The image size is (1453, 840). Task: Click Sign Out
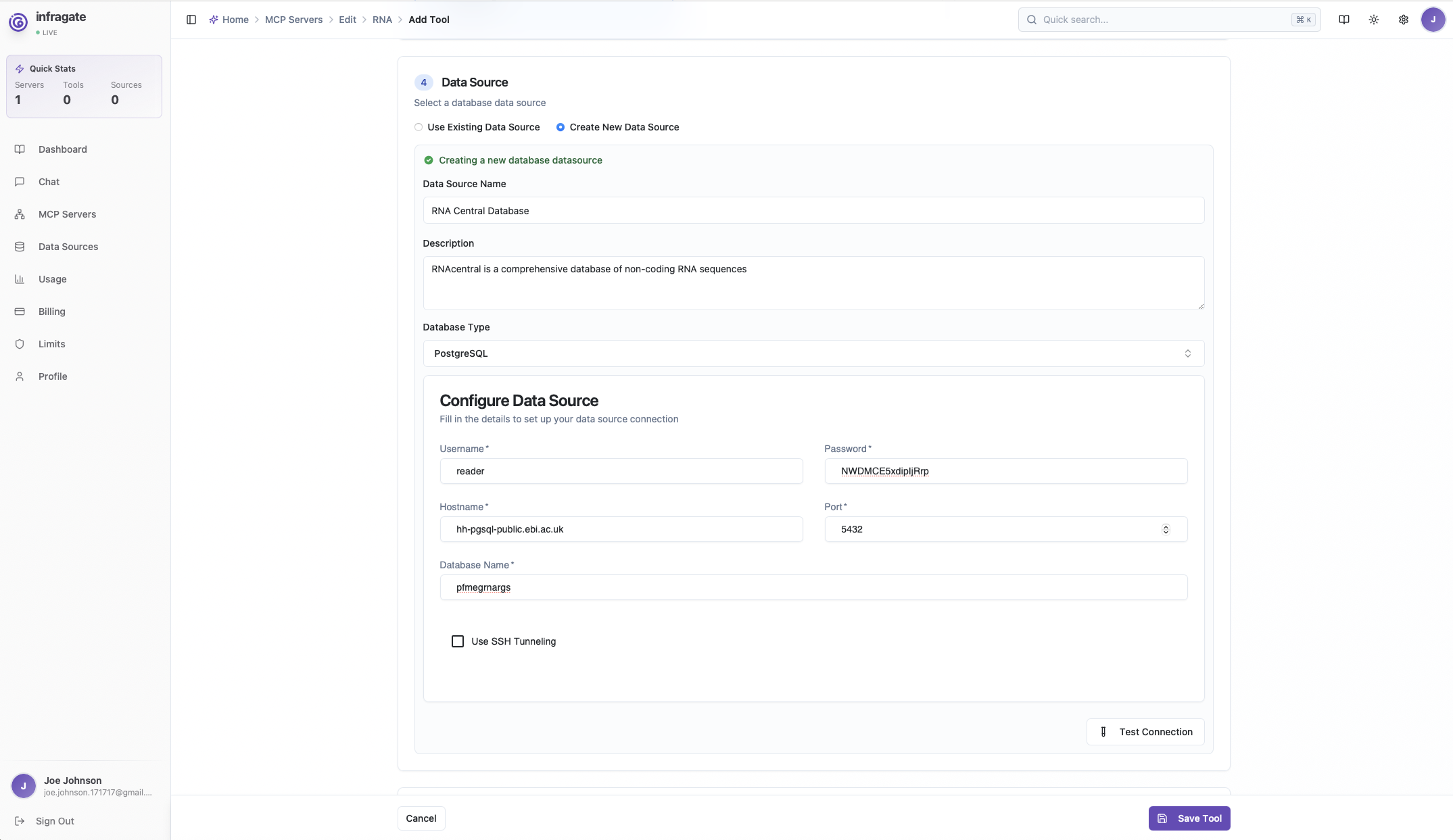[x=55, y=821]
